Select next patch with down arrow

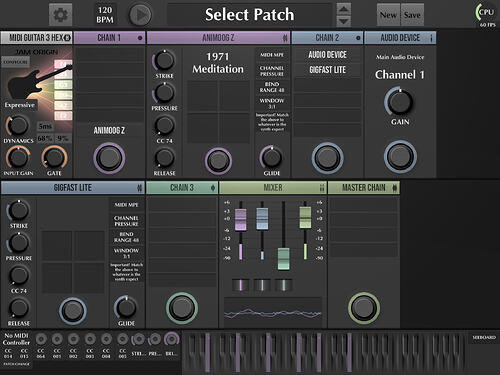pos(343,21)
